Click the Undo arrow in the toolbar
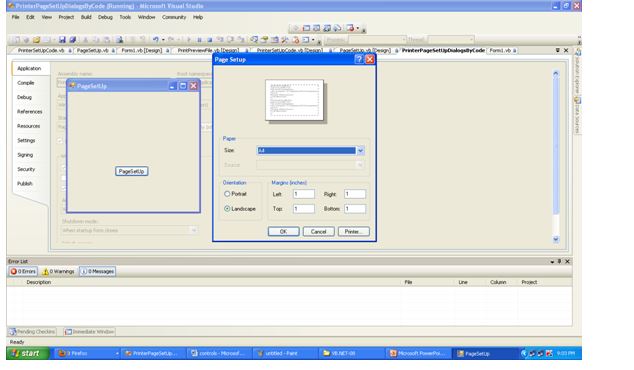 click(x=156, y=40)
